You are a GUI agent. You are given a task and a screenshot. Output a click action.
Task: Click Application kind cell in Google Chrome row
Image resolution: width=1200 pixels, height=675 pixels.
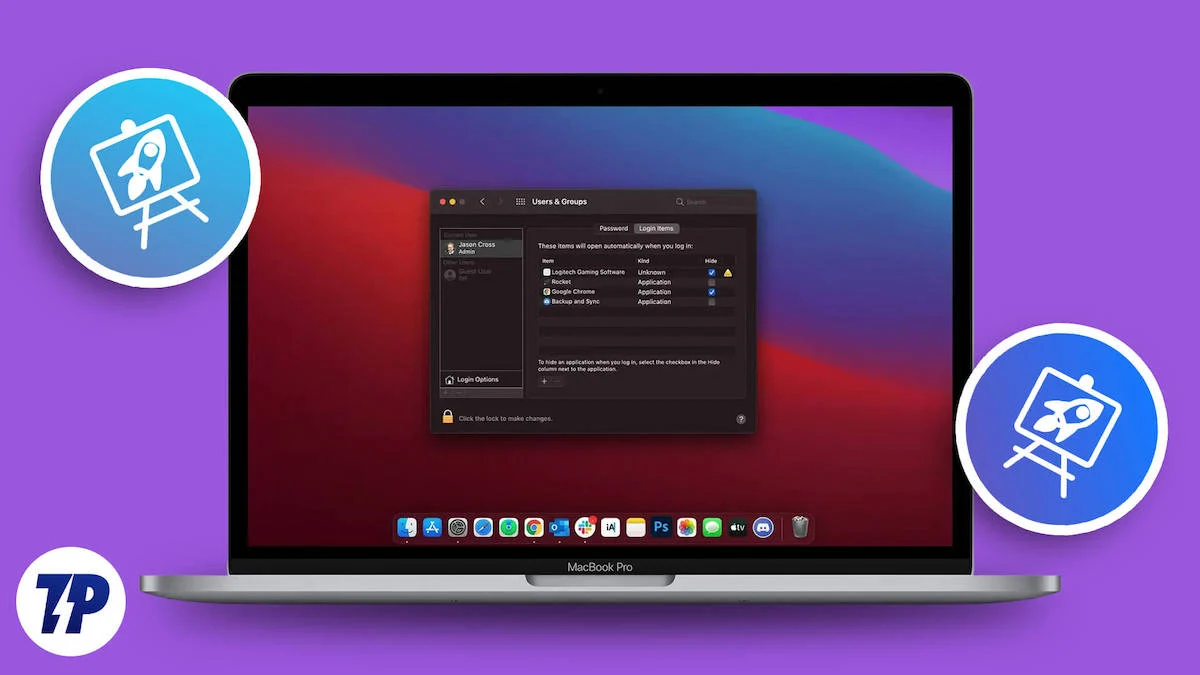pyautogui.click(x=654, y=292)
